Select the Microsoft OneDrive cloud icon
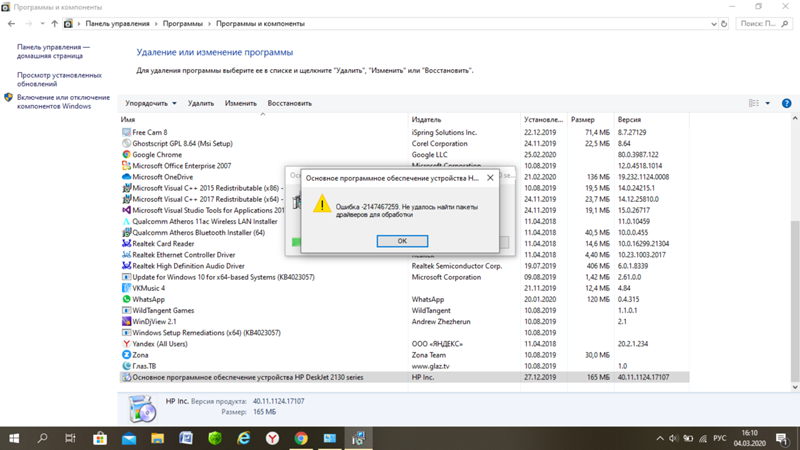This screenshot has height=450, width=800. point(126,177)
